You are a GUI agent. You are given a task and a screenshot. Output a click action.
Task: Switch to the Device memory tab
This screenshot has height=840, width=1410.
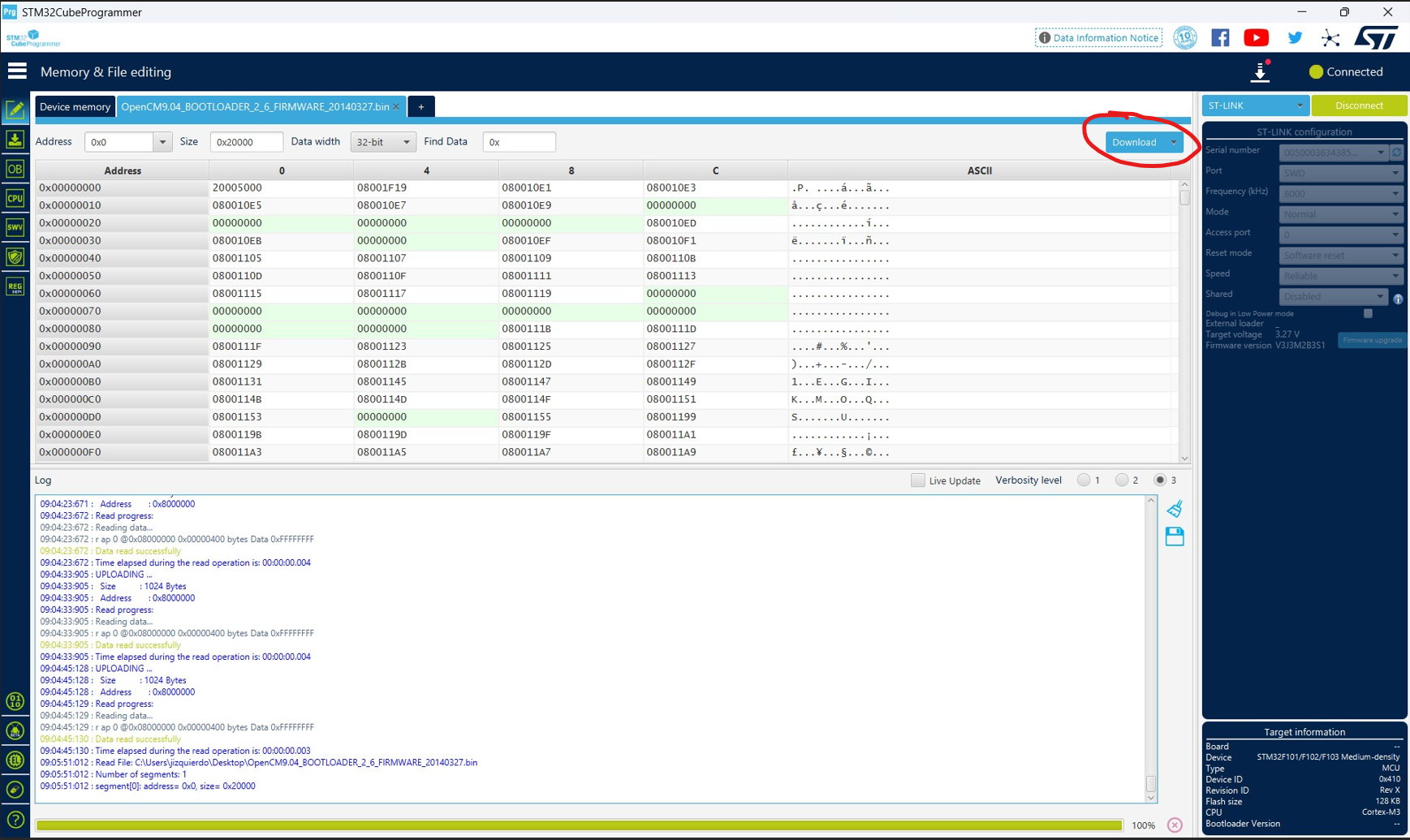point(75,106)
